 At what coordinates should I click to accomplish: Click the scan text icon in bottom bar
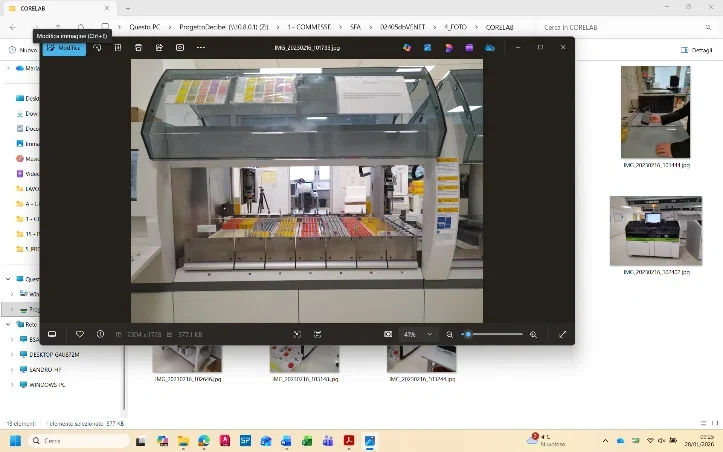pyautogui.click(x=318, y=334)
